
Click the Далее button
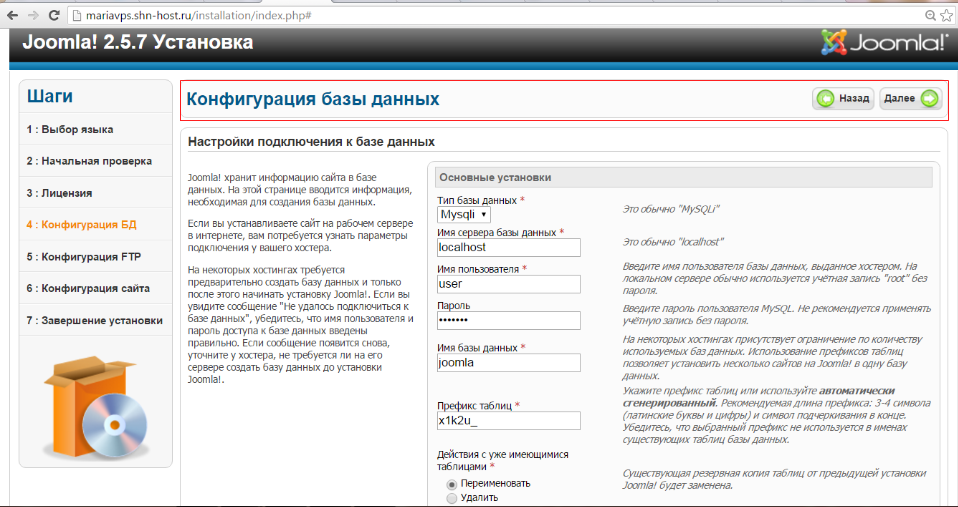(x=910, y=98)
